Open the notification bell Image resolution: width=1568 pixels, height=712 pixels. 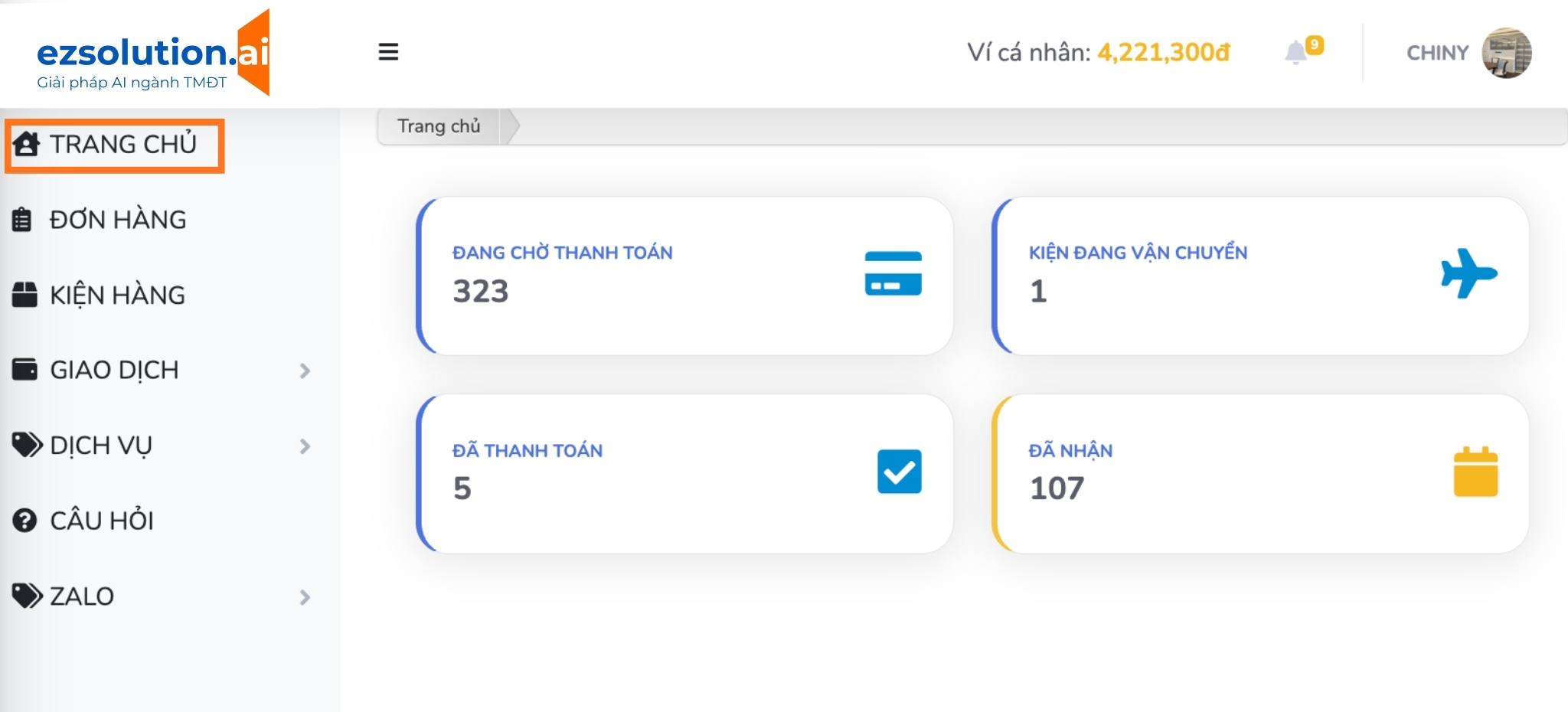point(1296,53)
